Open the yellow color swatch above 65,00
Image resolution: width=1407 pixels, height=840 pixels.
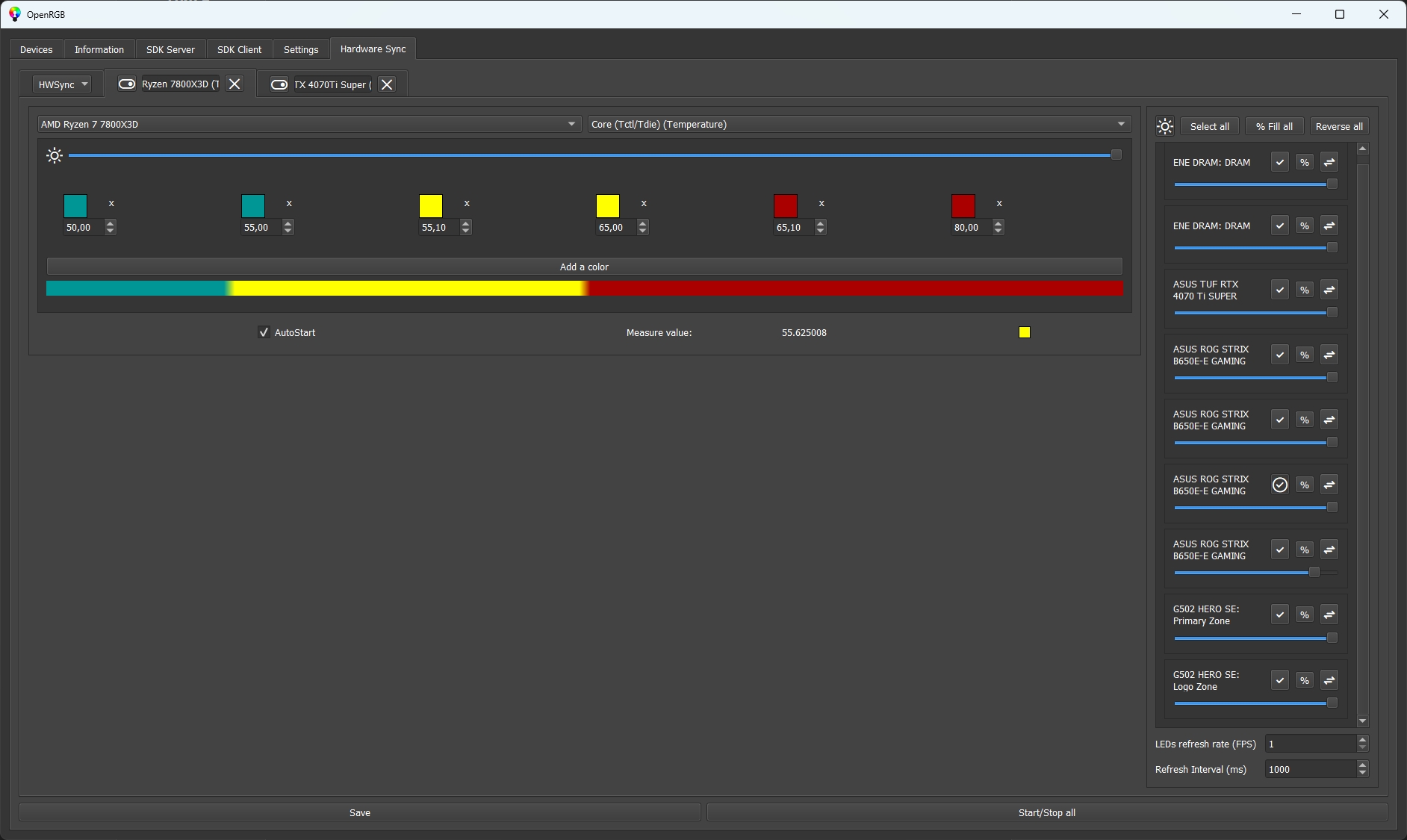608,205
